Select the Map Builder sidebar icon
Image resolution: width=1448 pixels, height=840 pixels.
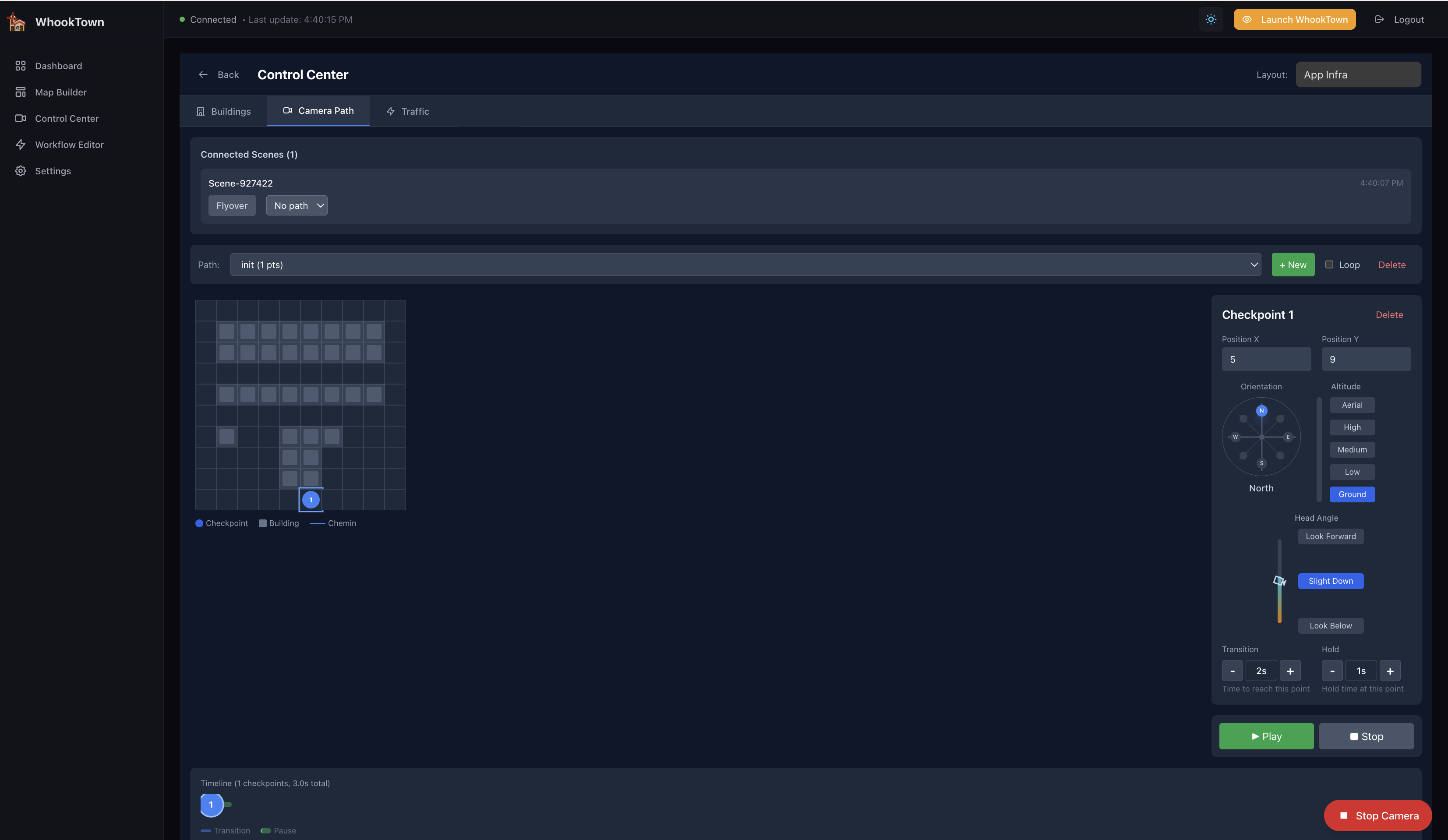(21, 92)
